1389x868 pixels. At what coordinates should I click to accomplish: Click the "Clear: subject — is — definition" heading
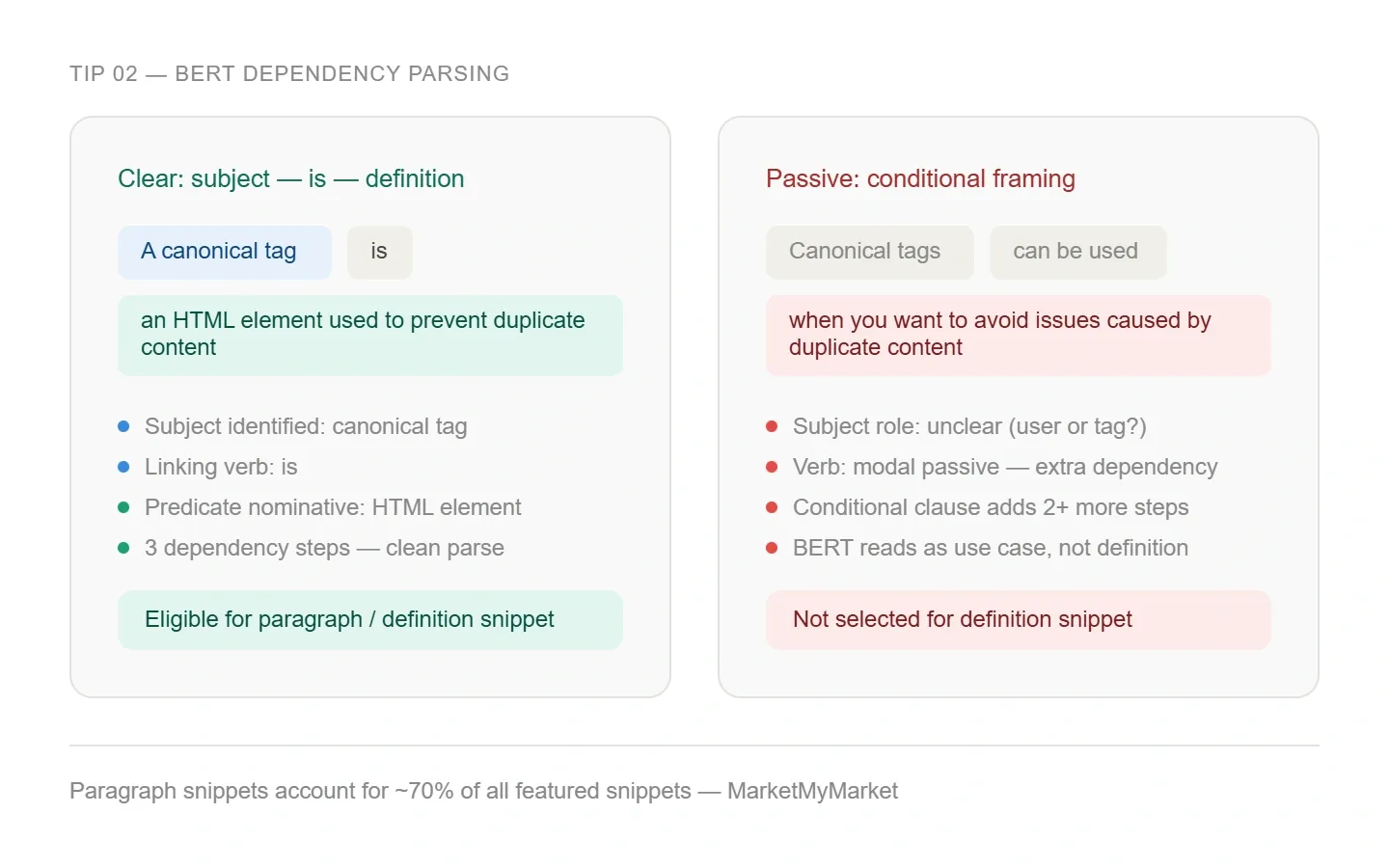coord(290,178)
